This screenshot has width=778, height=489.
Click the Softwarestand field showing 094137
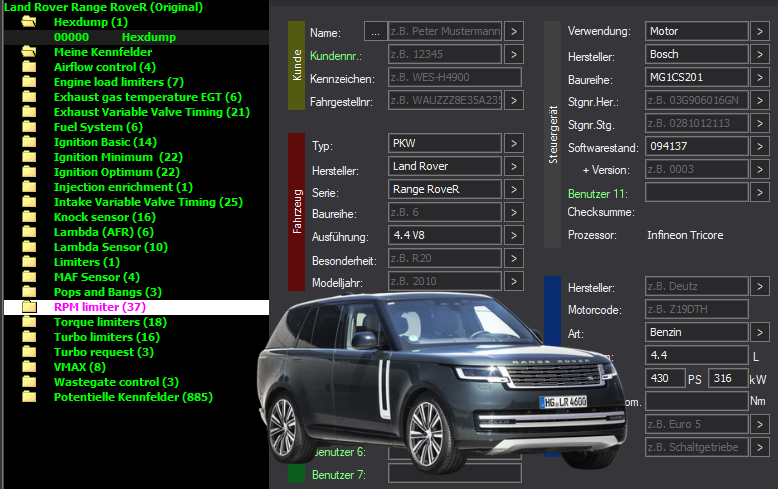pyautogui.click(x=697, y=146)
